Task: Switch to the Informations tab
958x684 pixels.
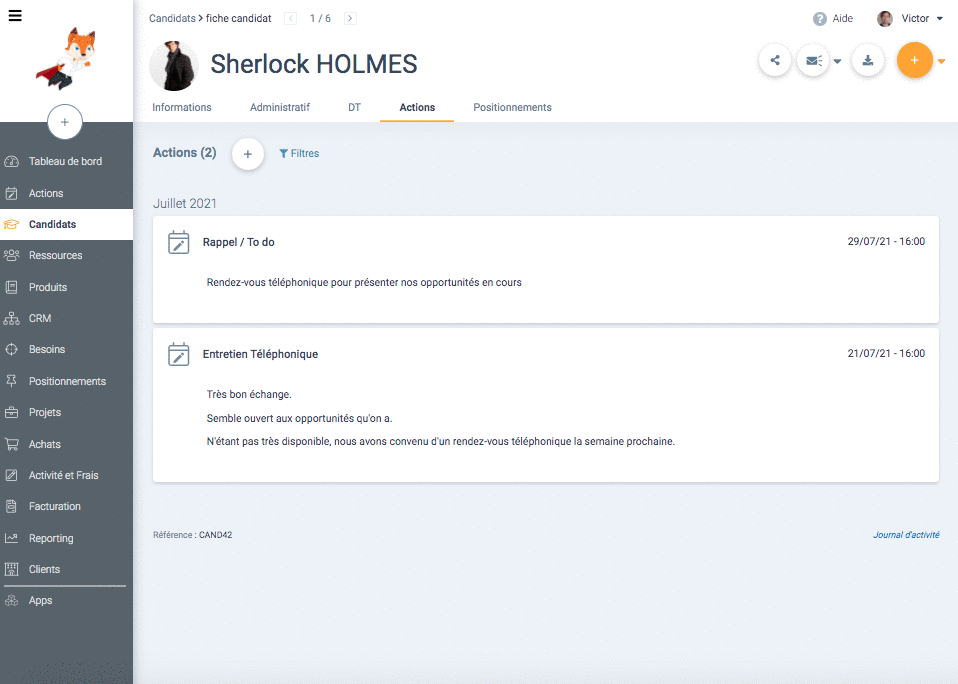Action: [x=181, y=107]
